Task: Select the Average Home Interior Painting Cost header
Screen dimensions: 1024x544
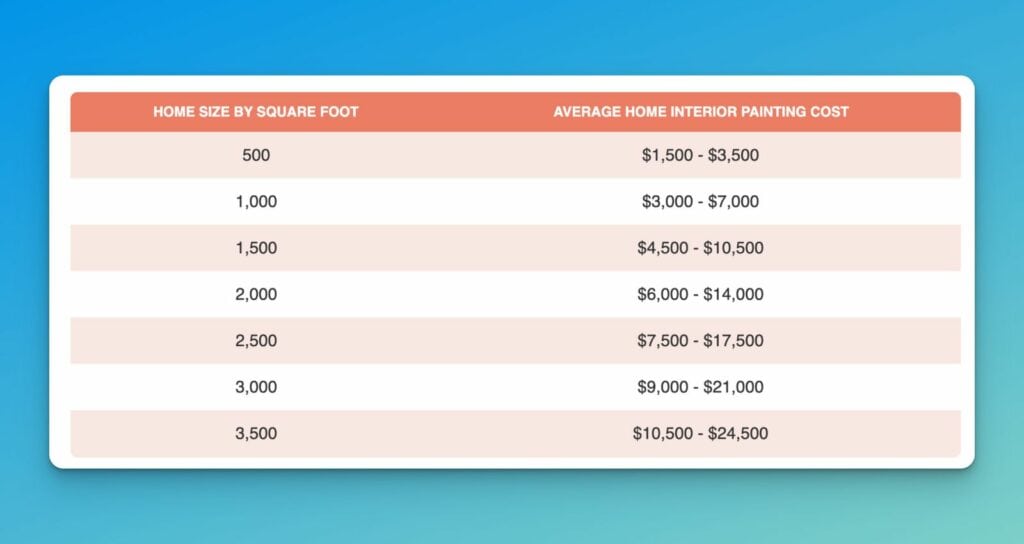Action: point(701,112)
